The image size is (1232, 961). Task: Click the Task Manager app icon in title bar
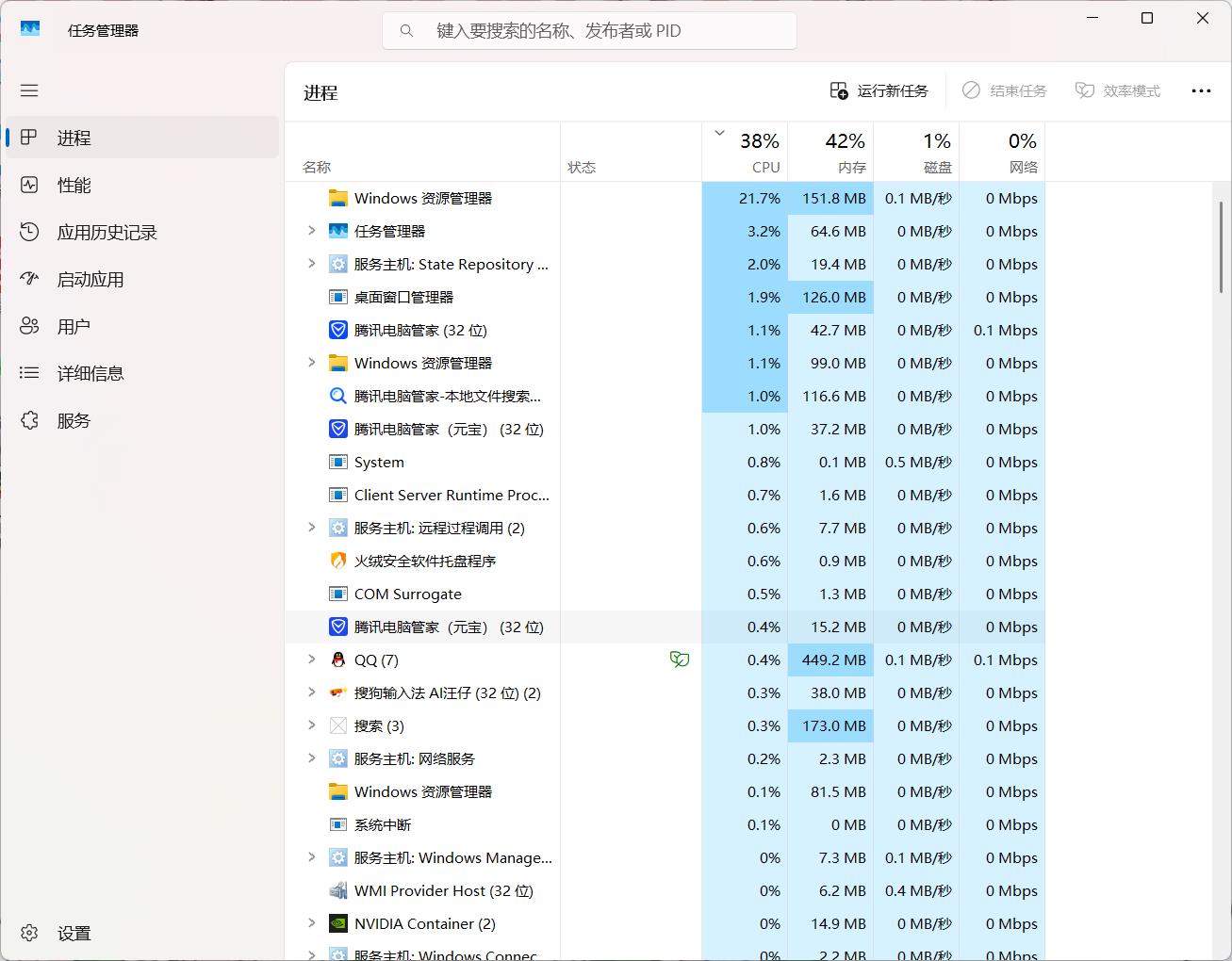tap(30, 29)
